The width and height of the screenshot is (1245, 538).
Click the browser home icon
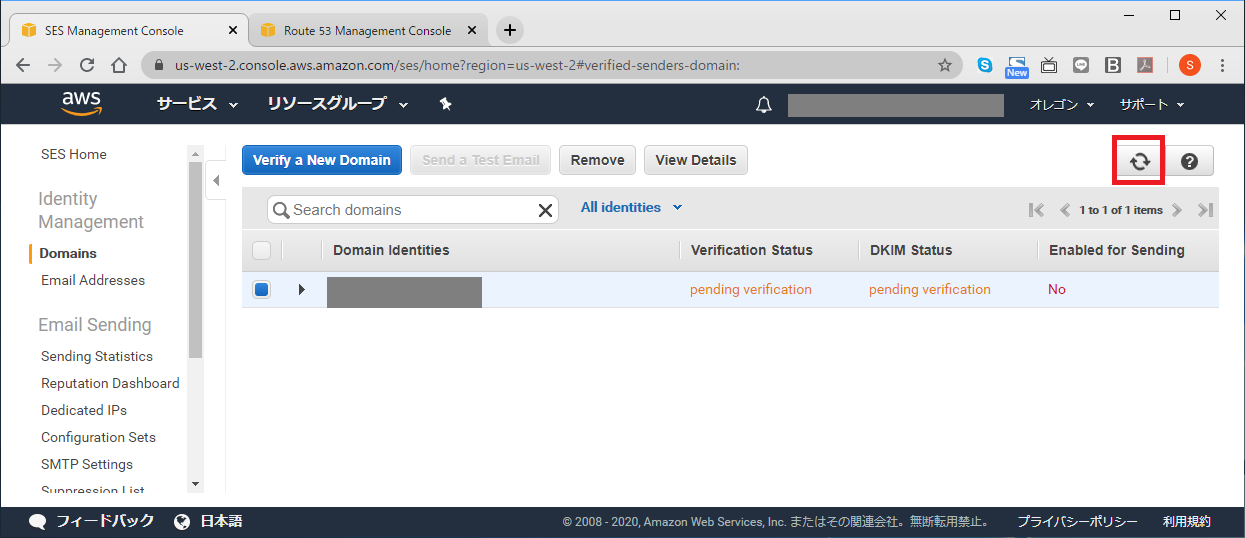[119, 65]
